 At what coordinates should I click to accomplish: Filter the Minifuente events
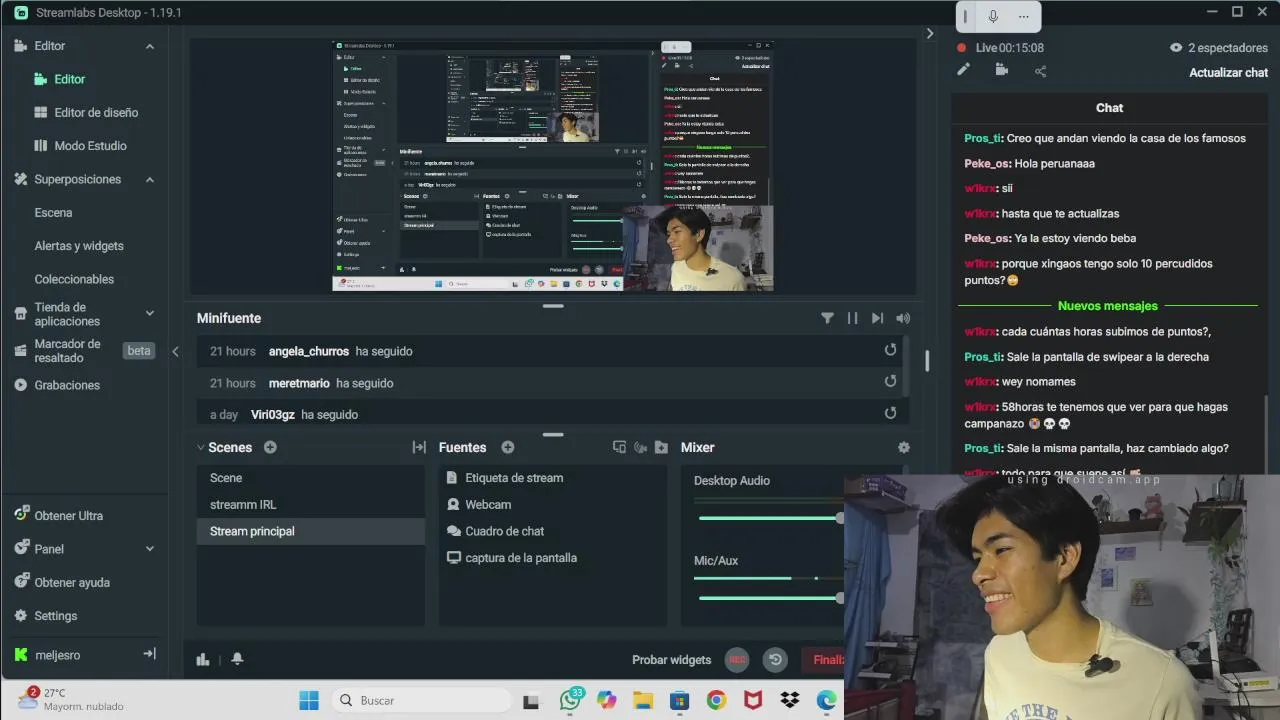click(827, 318)
